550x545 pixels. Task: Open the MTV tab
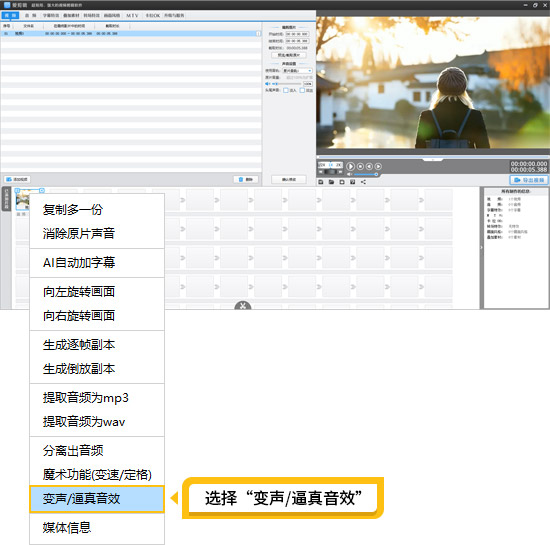click(x=132, y=15)
